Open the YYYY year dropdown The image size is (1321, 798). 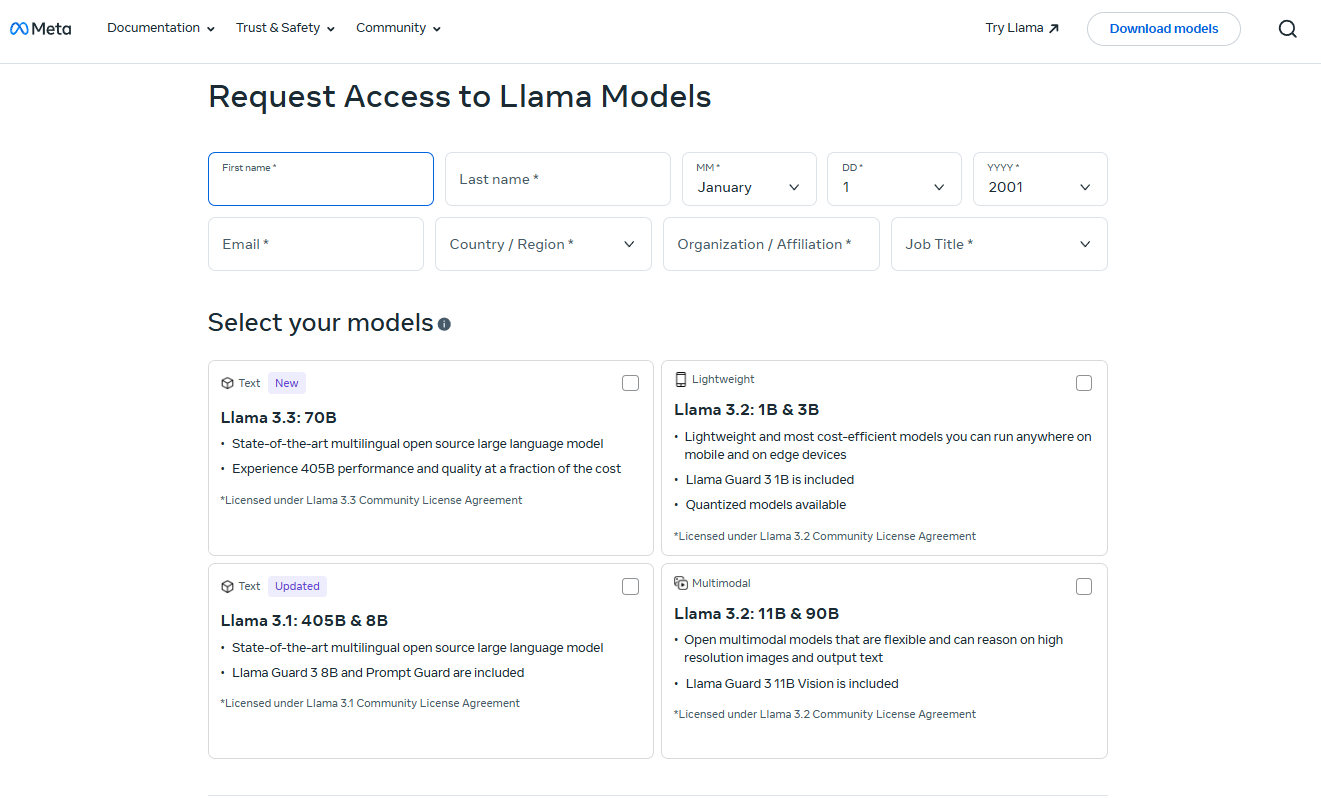pyautogui.click(x=1040, y=179)
